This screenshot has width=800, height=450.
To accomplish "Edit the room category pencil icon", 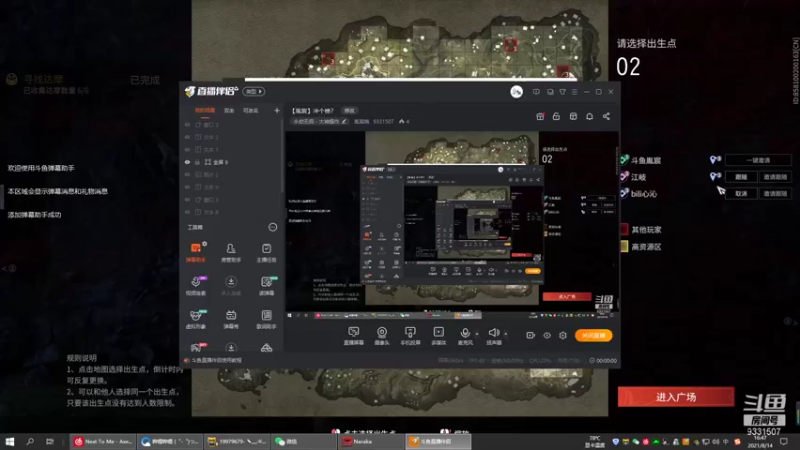I will click(344, 121).
